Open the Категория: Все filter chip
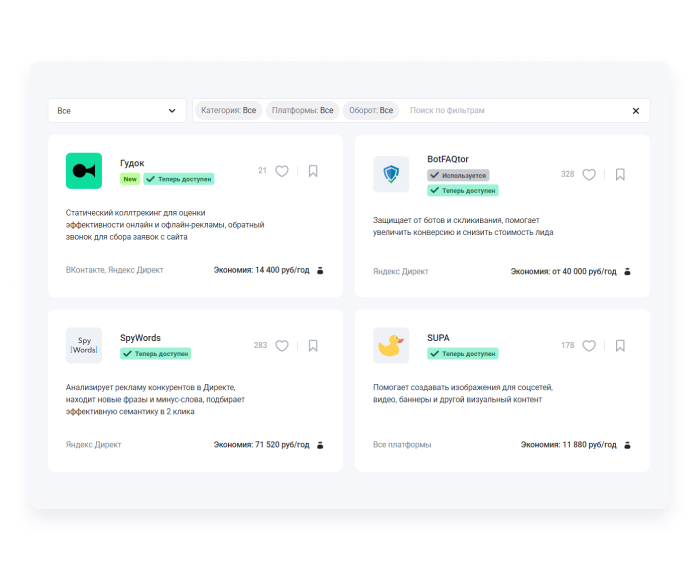This screenshot has height=571, width=700. click(229, 110)
